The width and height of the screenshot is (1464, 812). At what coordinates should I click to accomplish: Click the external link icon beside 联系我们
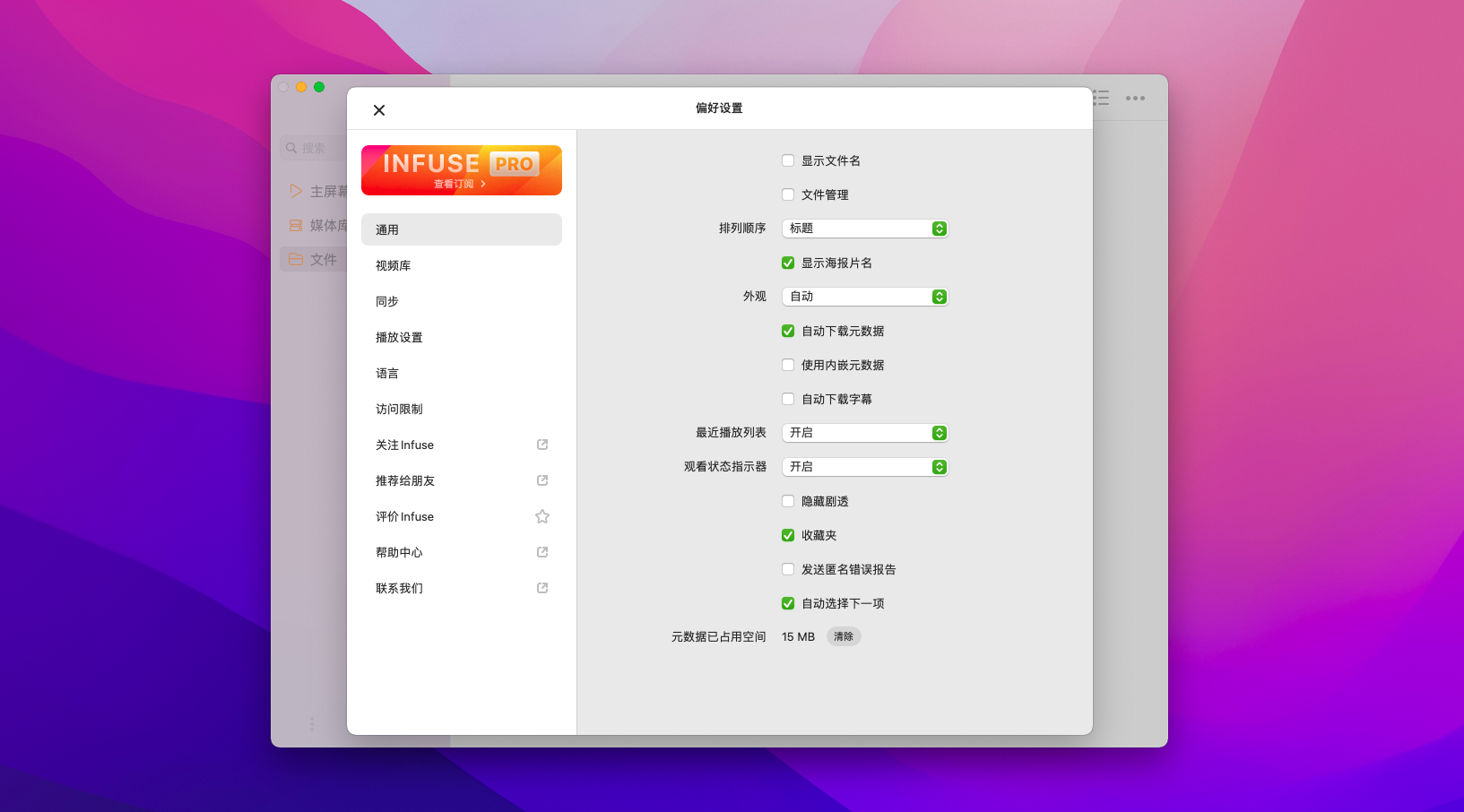(x=542, y=588)
